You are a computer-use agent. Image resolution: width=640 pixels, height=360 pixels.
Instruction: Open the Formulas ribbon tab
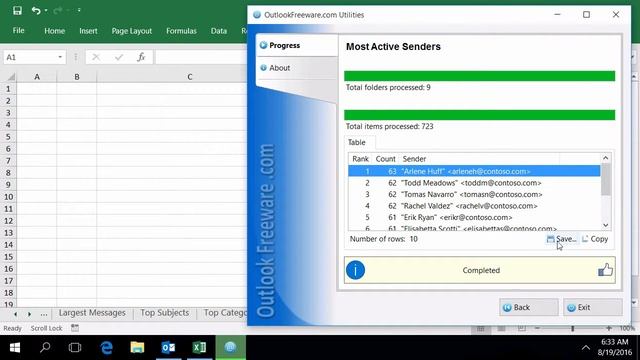(181, 31)
